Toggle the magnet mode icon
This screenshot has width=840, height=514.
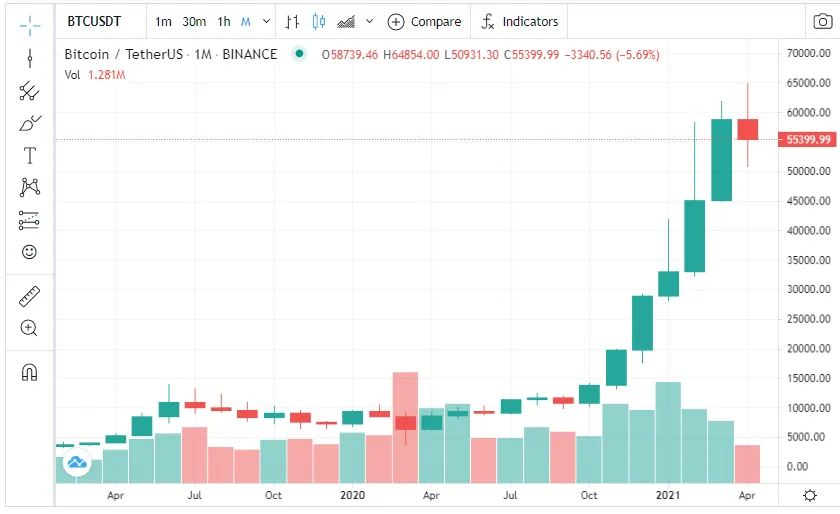coord(29,372)
